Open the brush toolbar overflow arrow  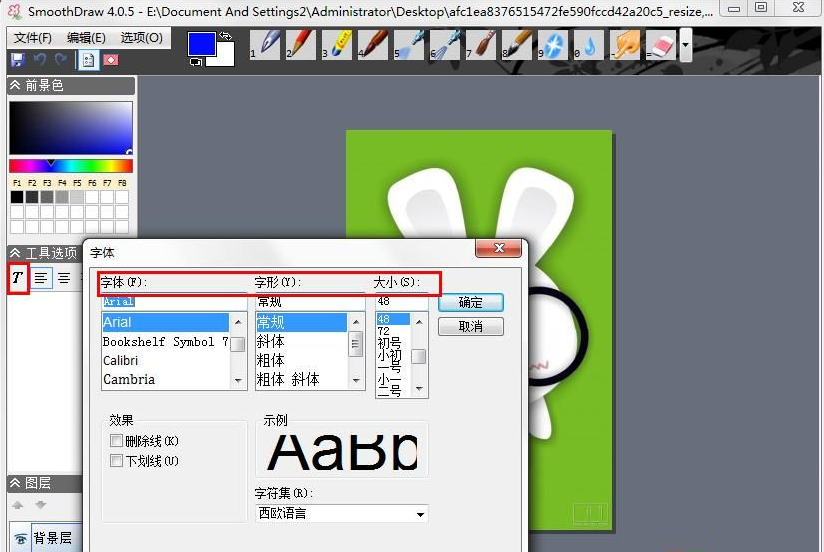(x=685, y=45)
